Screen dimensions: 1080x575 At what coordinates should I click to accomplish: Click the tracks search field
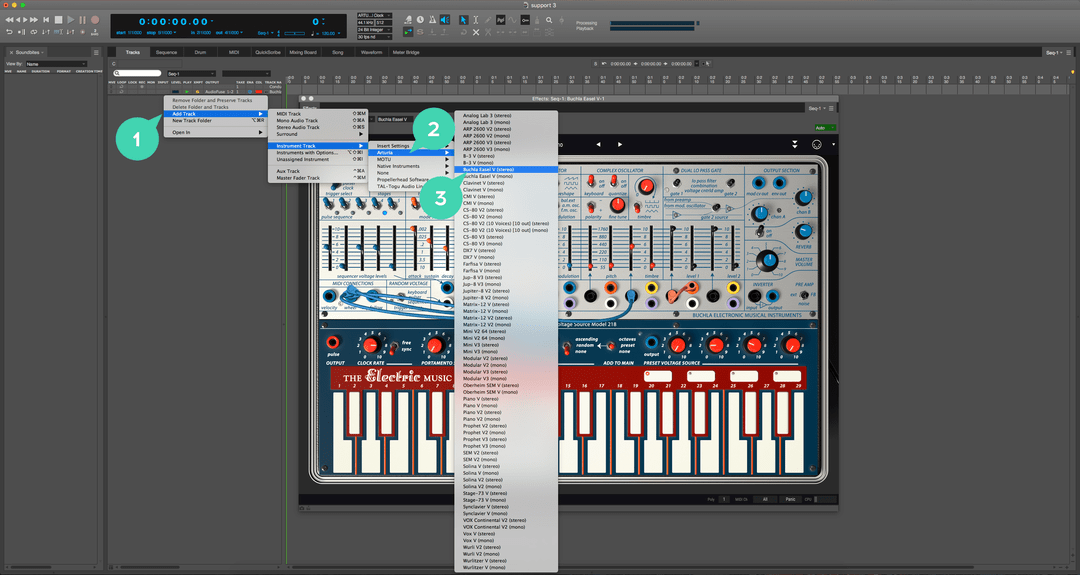pyautogui.click(x=137, y=73)
